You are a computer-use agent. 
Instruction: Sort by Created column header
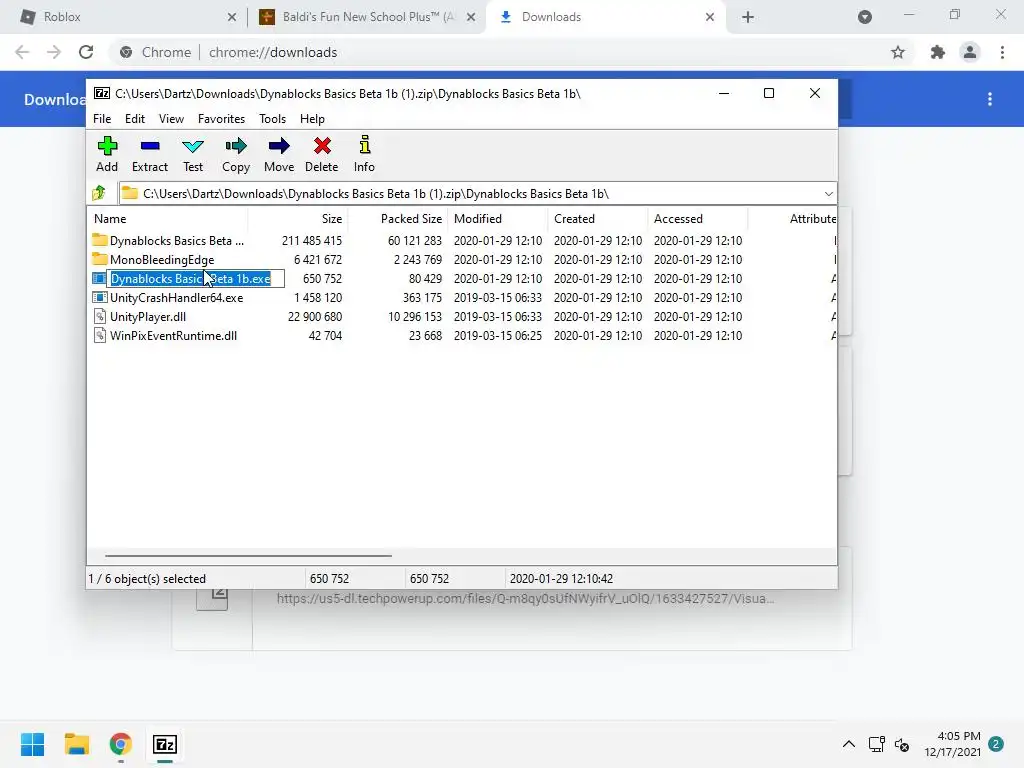click(598, 219)
